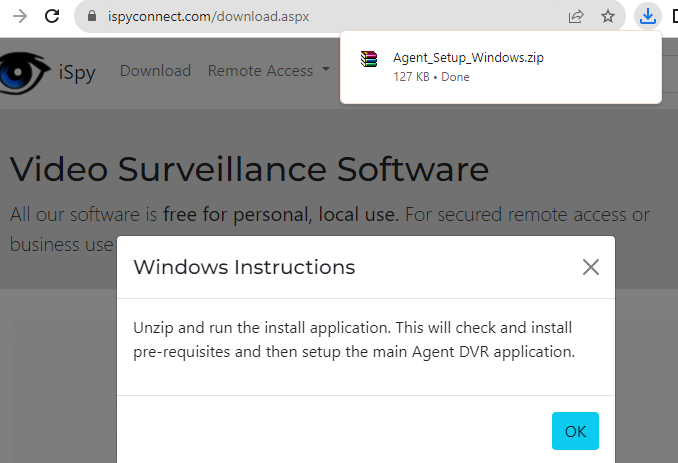Open the browser downloads toolbar icon

(648, 16)
